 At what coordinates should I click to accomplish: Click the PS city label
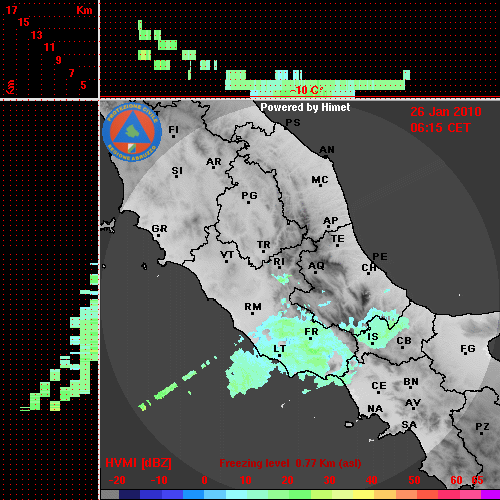(293, 123)
